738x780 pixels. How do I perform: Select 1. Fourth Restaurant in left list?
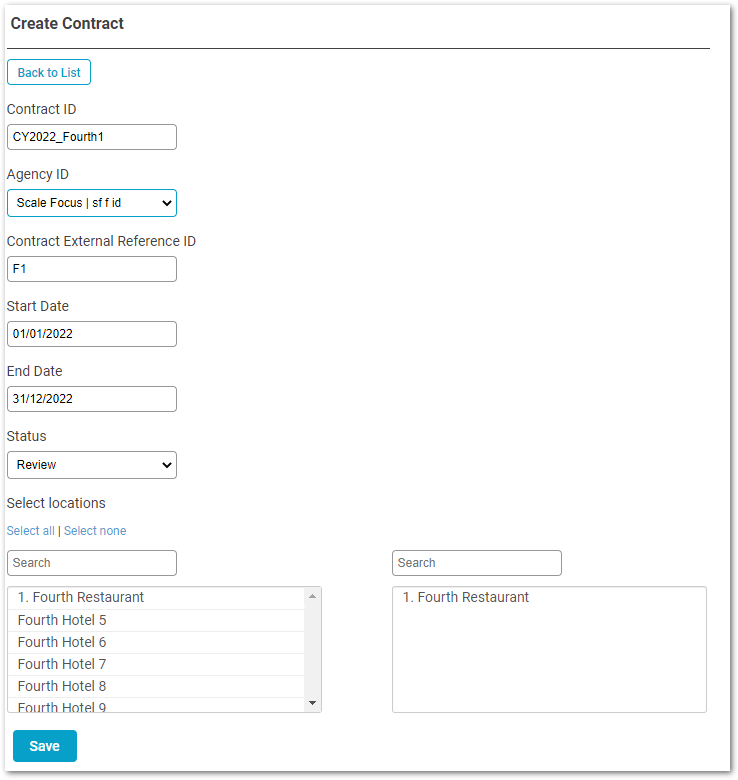pyautogui.click(x=81, y=598)
